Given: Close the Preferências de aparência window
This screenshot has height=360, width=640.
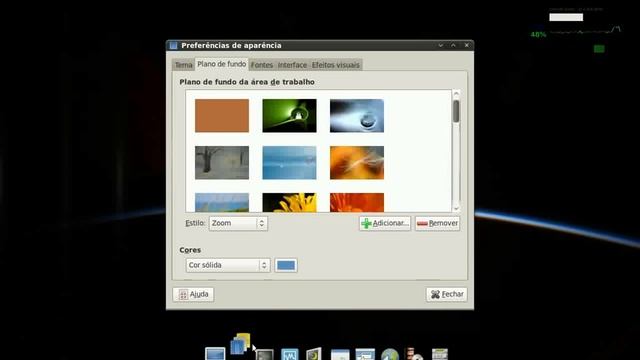Looking at the screenshot, I should point(467,45).
